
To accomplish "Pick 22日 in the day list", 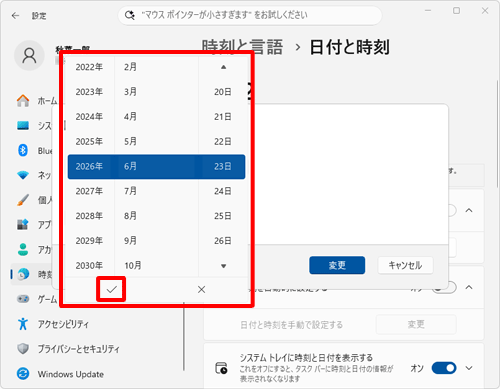I will coord(223,142).
